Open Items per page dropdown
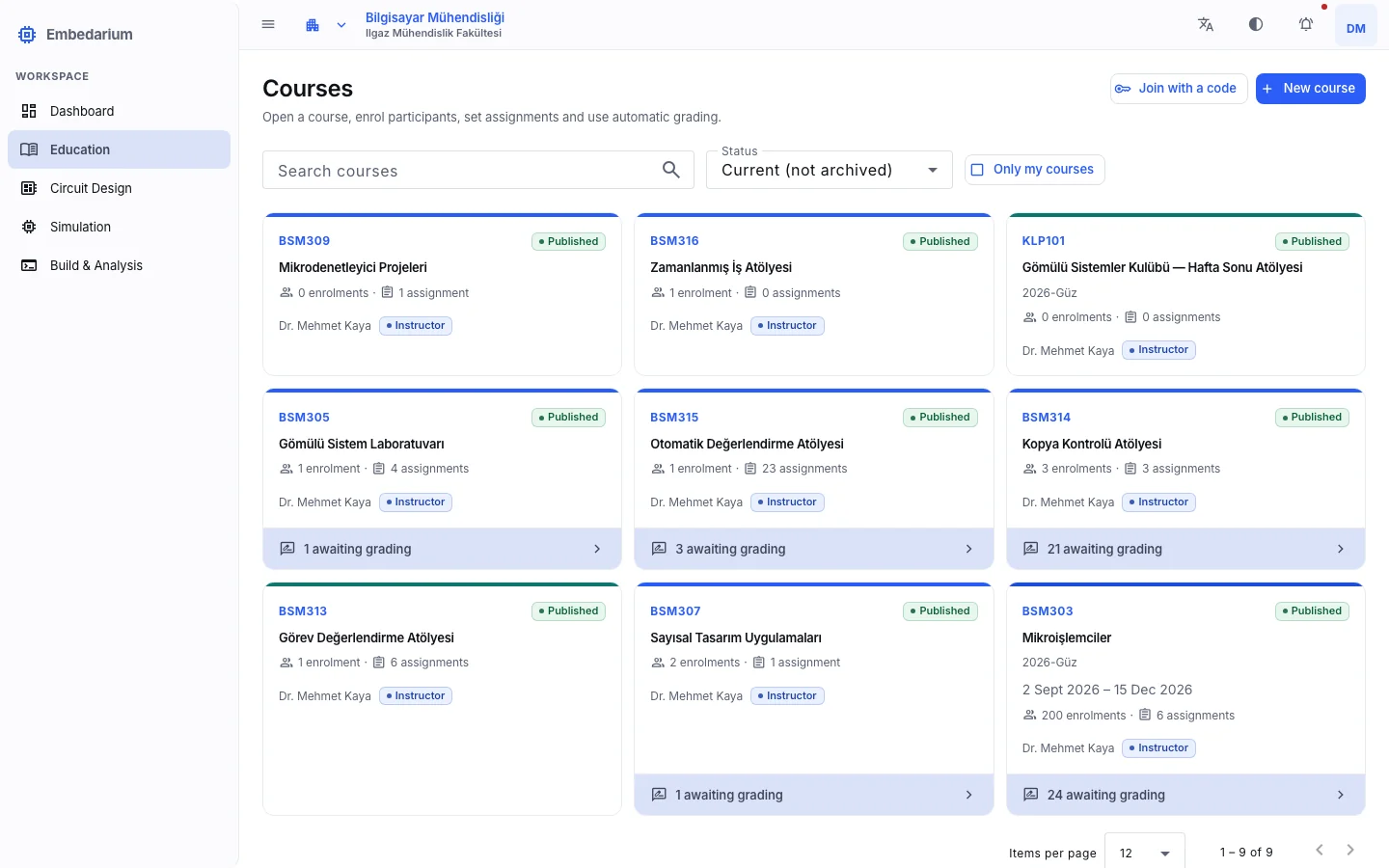This screenshot has width=1389, height=868. (x=1145, y=853)
